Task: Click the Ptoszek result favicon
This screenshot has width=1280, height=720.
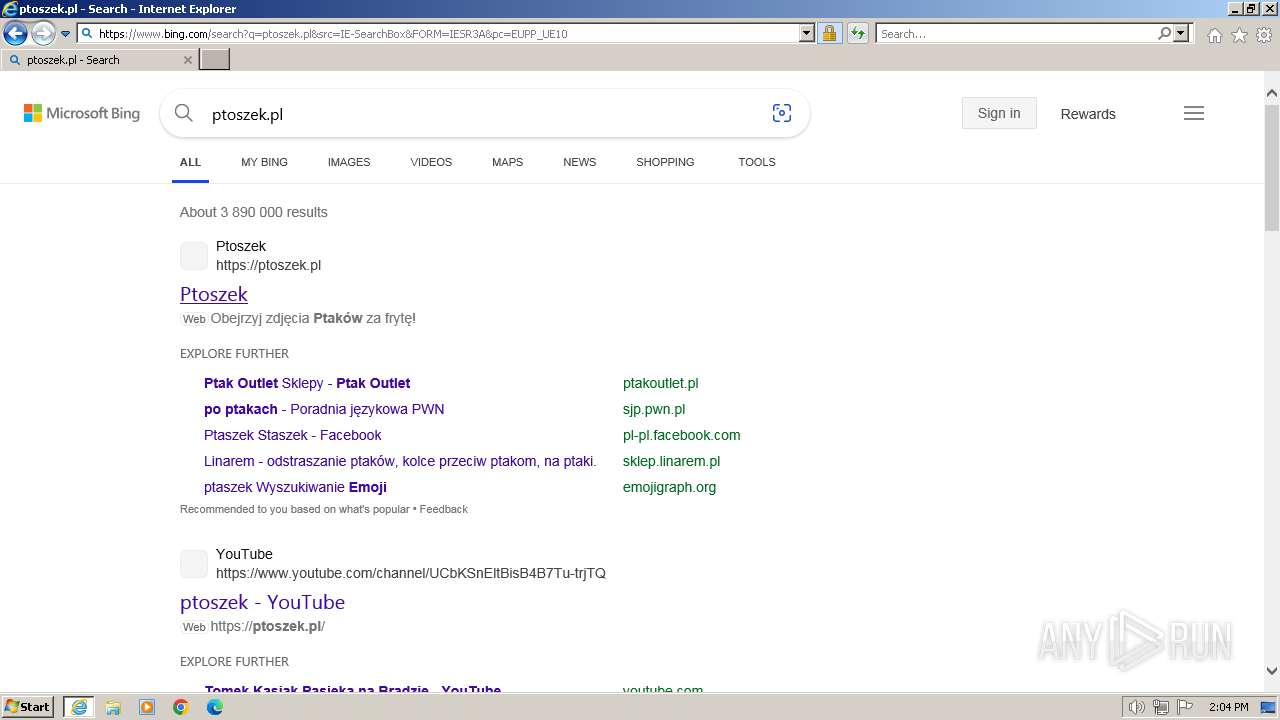Action: [x=194, y=256]
